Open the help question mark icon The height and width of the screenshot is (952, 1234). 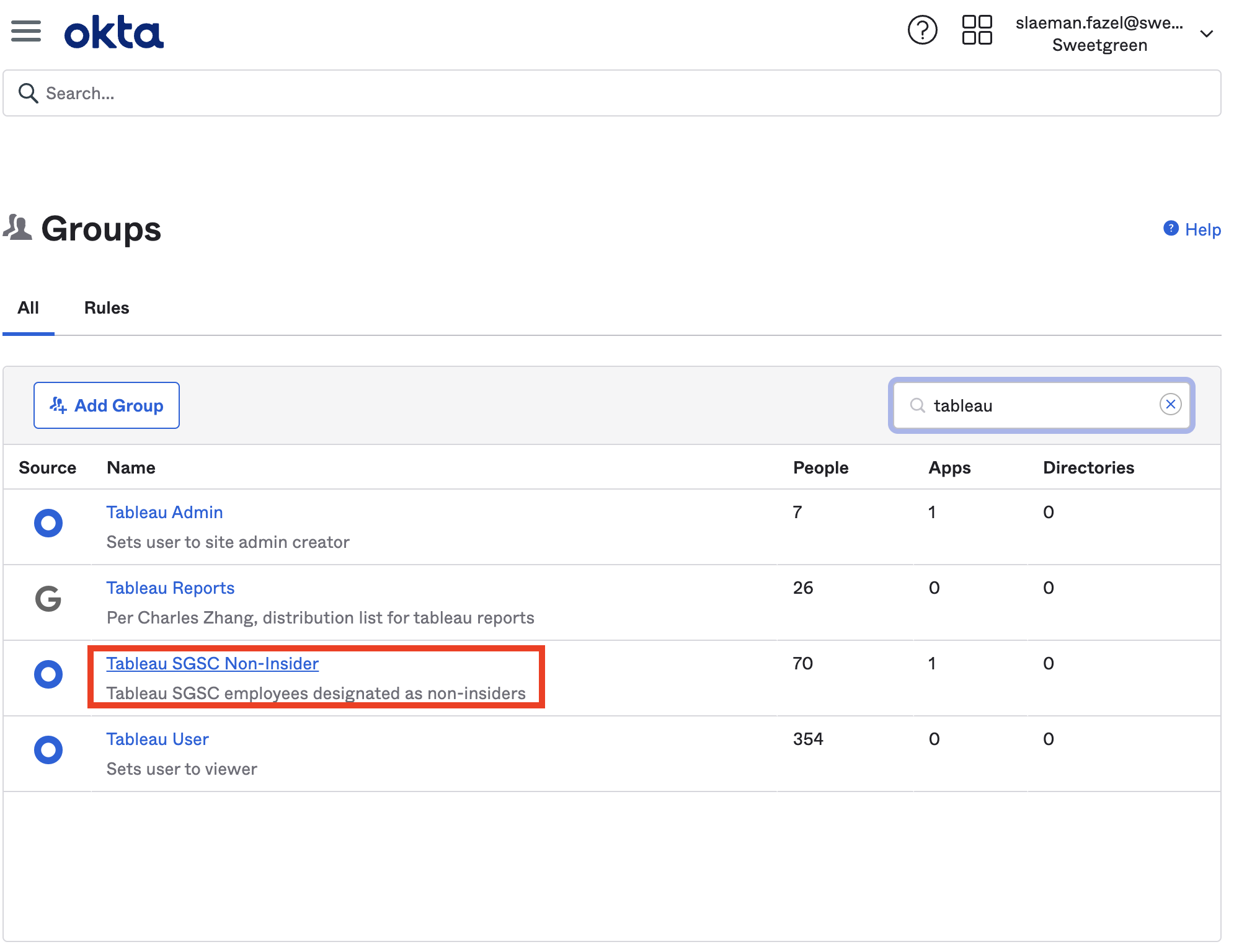(x=923, y=30)
